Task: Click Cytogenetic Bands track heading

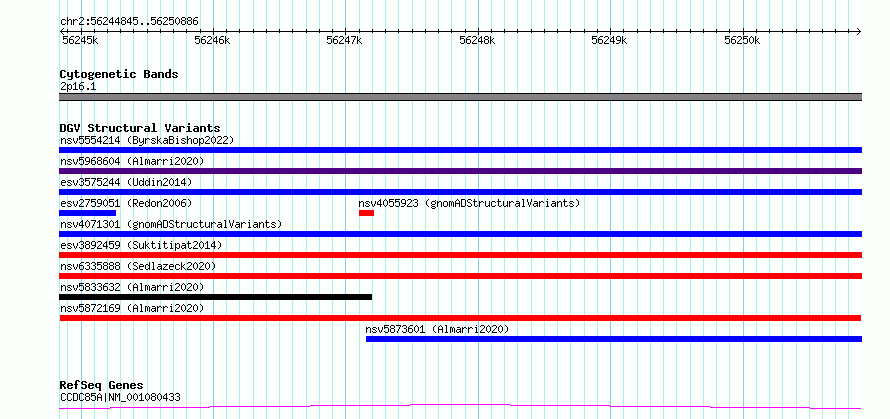Action: pyautogui.click(x=119, y=74)
